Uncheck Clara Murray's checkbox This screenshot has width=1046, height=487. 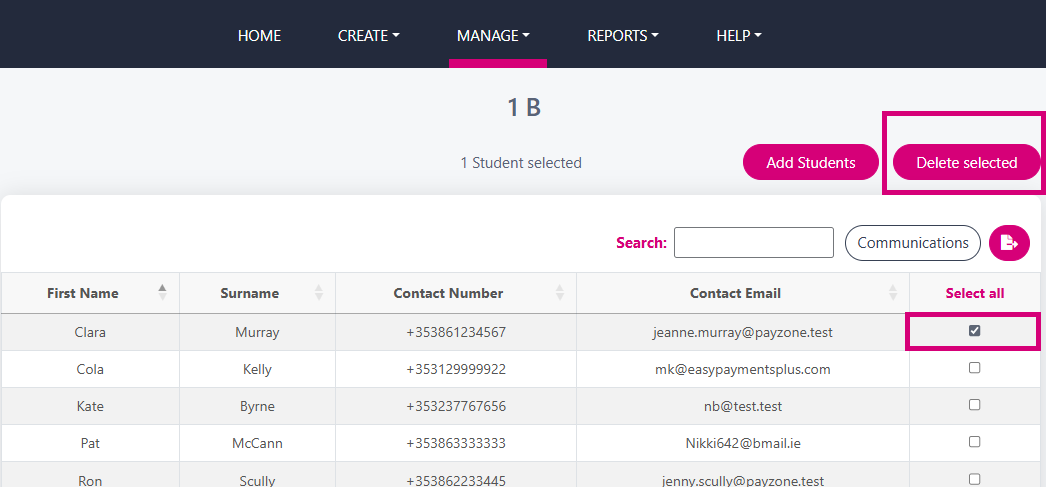[975, 330]
